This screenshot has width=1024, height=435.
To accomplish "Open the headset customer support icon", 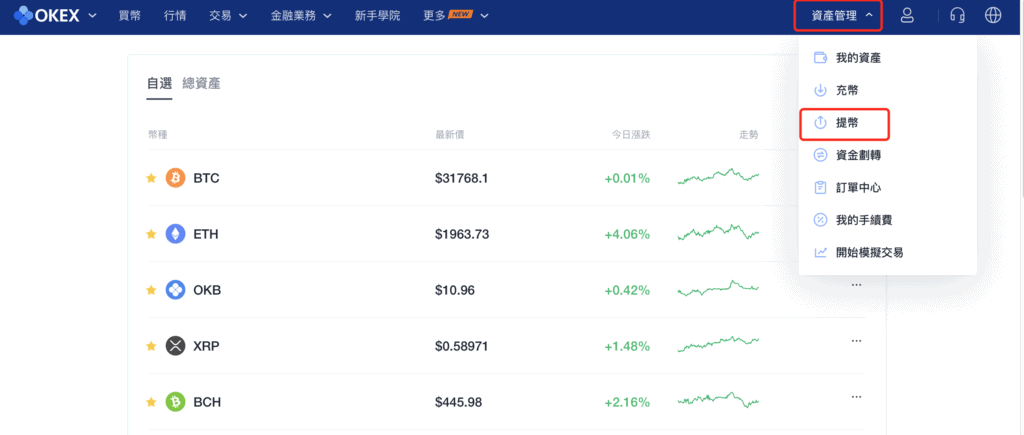I will (957, 16).
